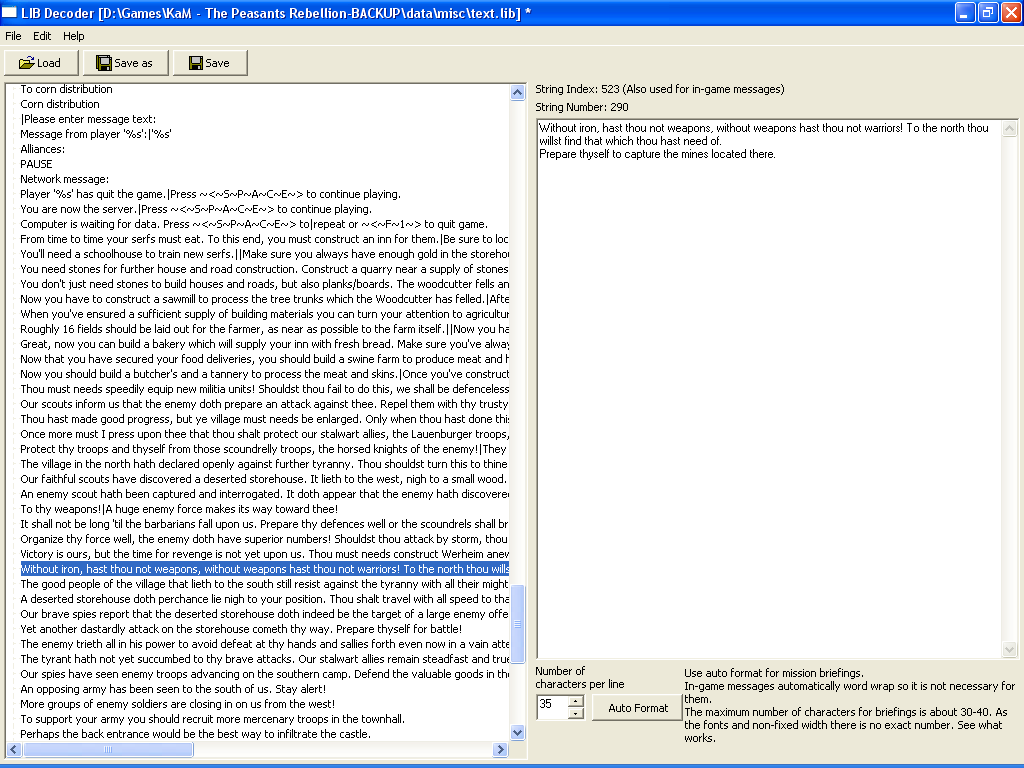Click the characters per line input field
The width and height of the screenshot is (1024, 768).
[x=551, y=708]
